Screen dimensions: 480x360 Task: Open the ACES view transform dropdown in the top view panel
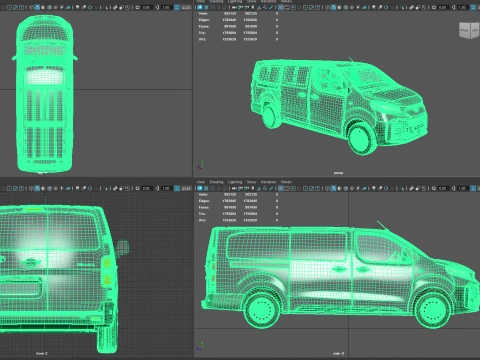(x=186, y=7)
